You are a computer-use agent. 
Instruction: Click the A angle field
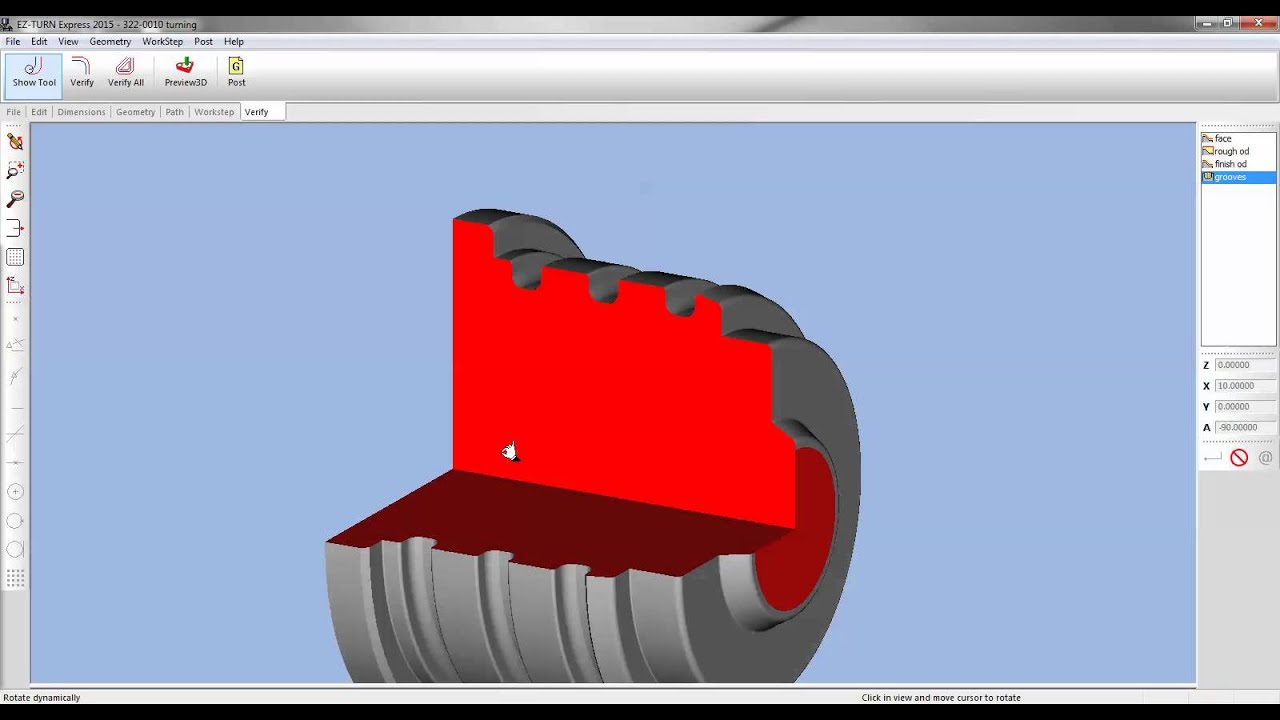coord(1245,428)
